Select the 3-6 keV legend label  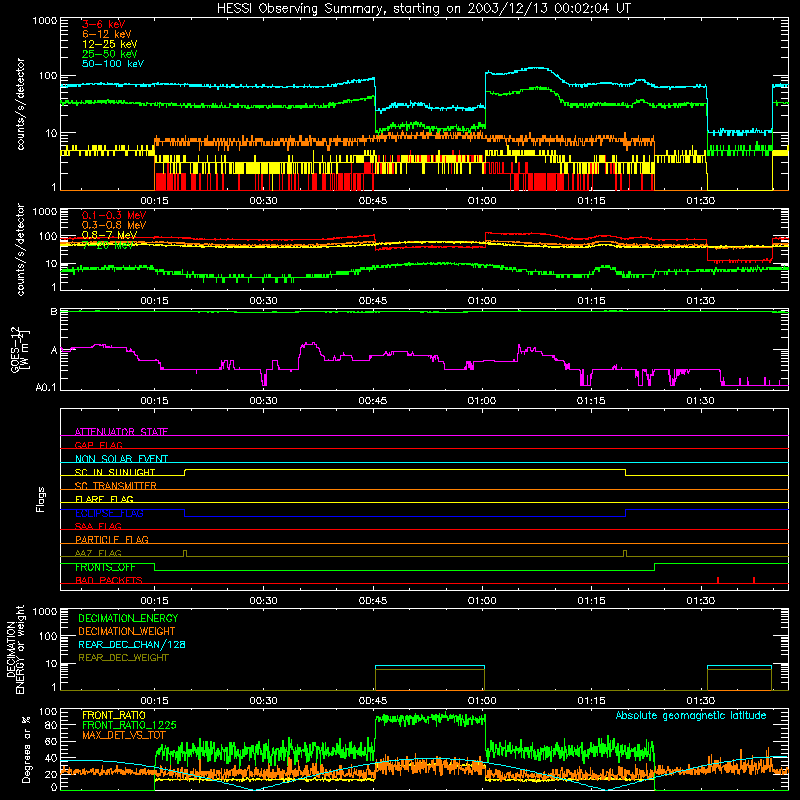(x=103, y=24)
